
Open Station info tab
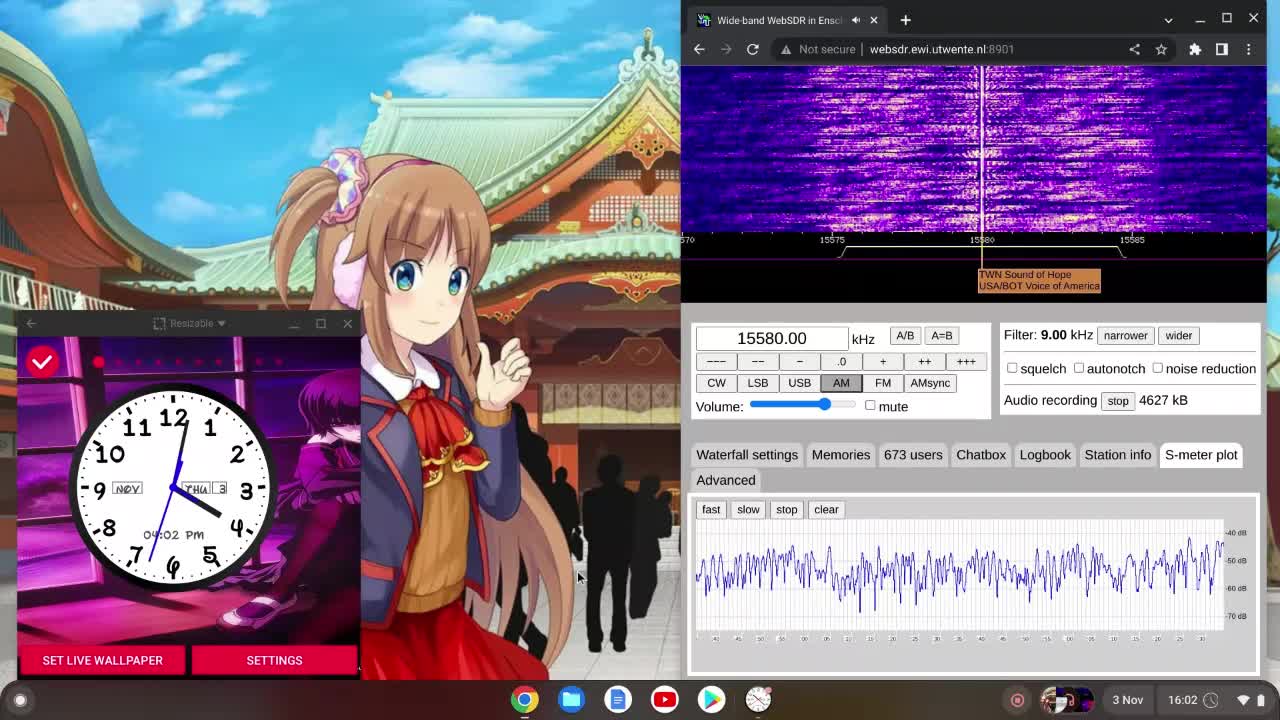pyautogui.click(x=1118, y=455)
